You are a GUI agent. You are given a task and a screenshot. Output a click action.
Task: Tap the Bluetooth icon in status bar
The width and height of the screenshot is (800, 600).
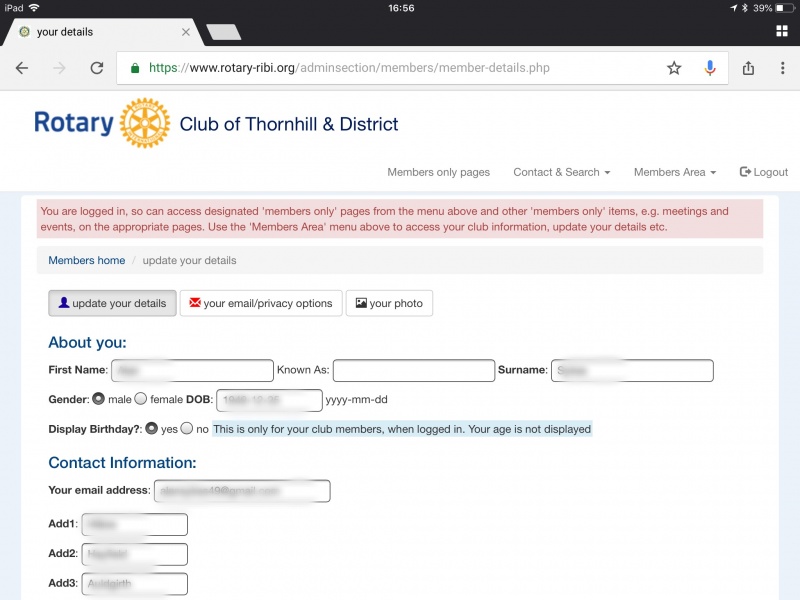point(744,8)
